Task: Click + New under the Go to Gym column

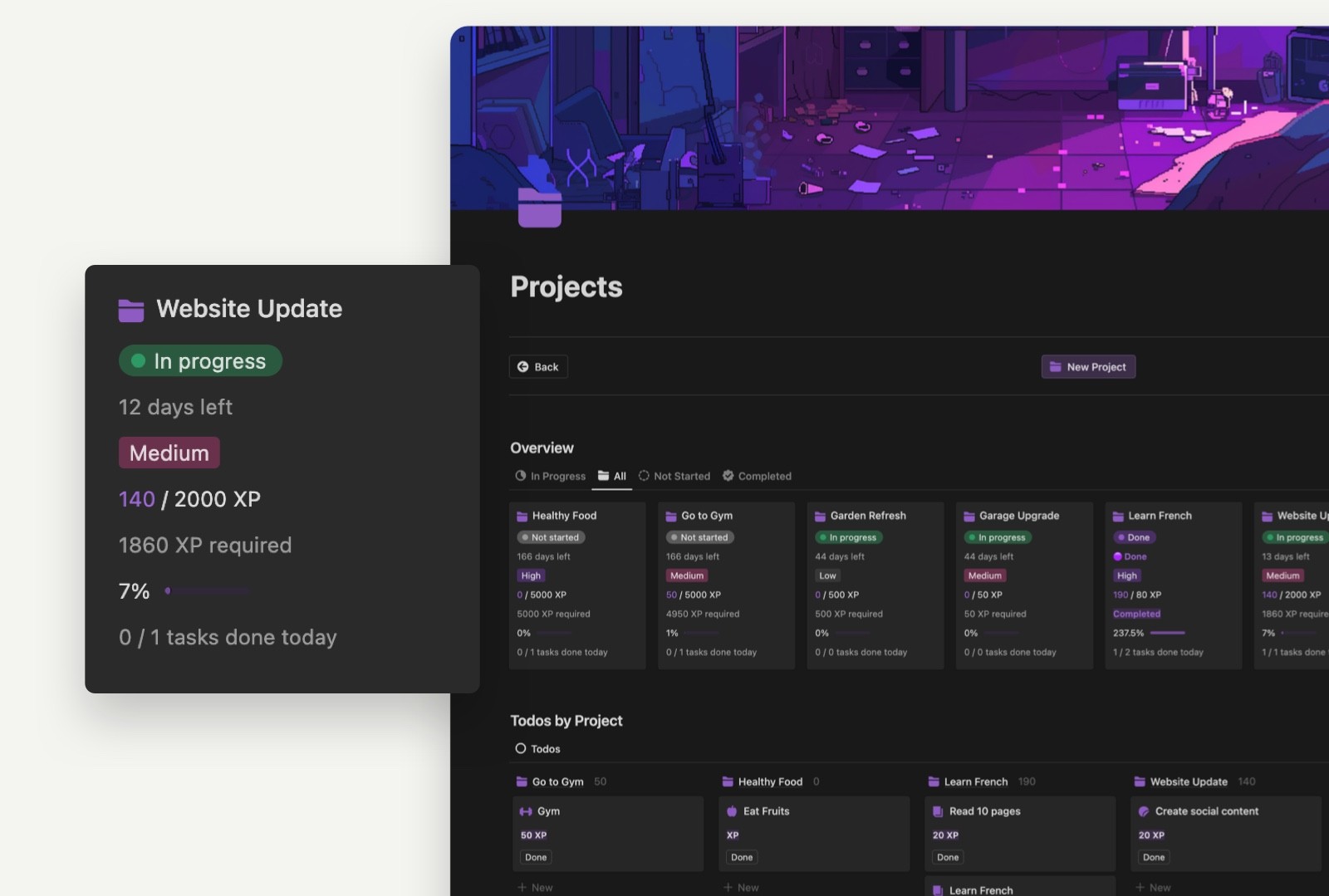Action: 536,887
